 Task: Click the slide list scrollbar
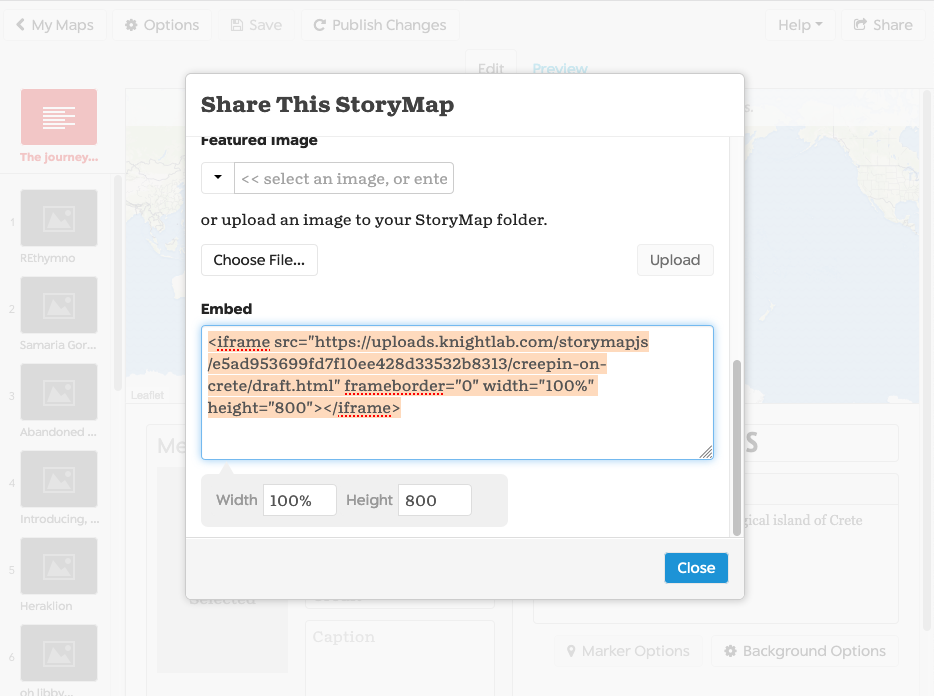pyautogui.click(x=118, y=282)
